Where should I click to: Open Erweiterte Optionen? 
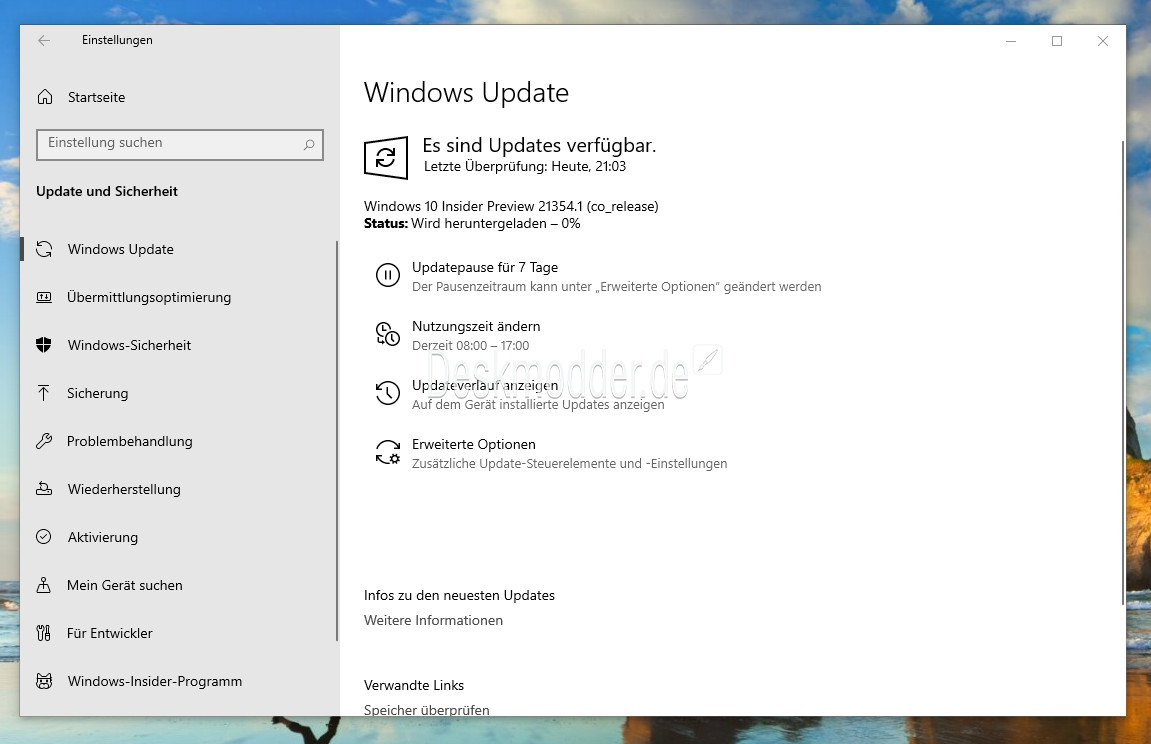tap(473, 444)
